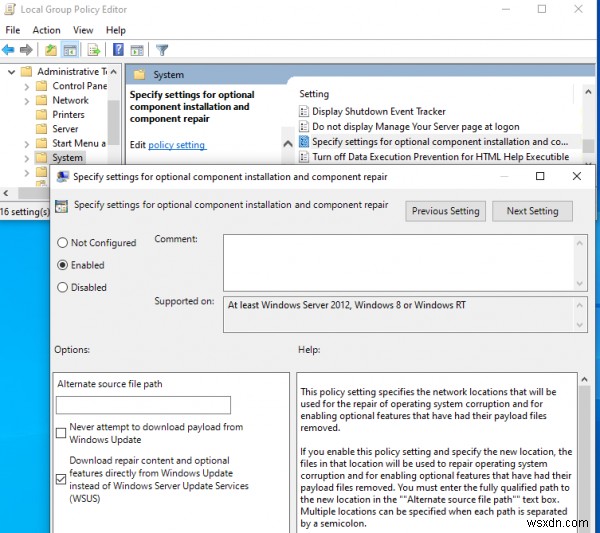
Task: Click the Help text scroll up arrow
Action: (x=584, y=379)
